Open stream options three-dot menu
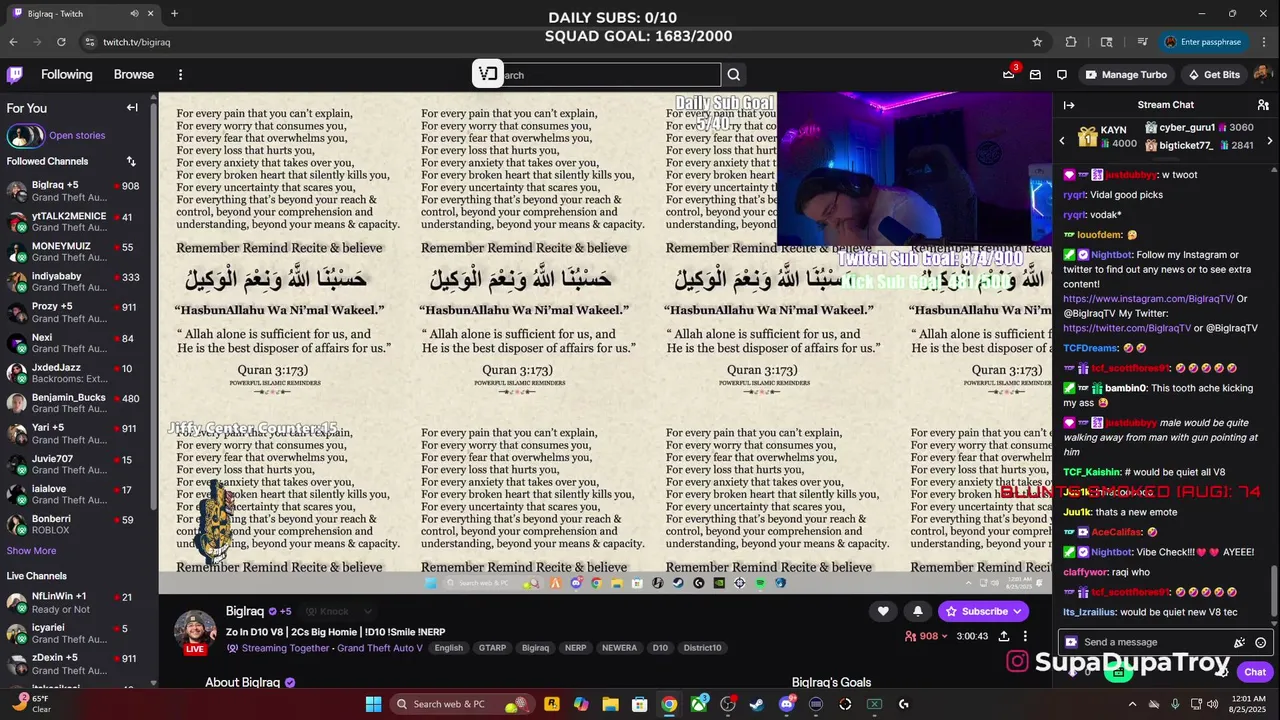Image resolution: width=1280 pixels, height=720 pixels. 1025,636
